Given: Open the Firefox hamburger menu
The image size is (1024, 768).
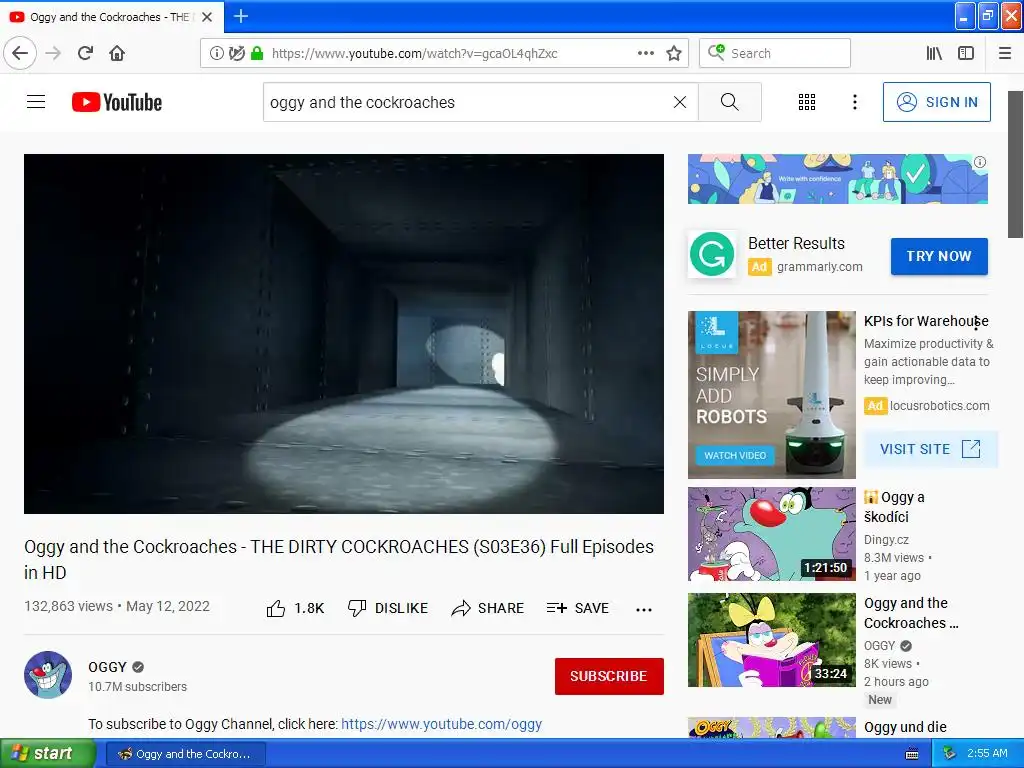Looking at the screenshot, I should click(x=1005, y=54).
